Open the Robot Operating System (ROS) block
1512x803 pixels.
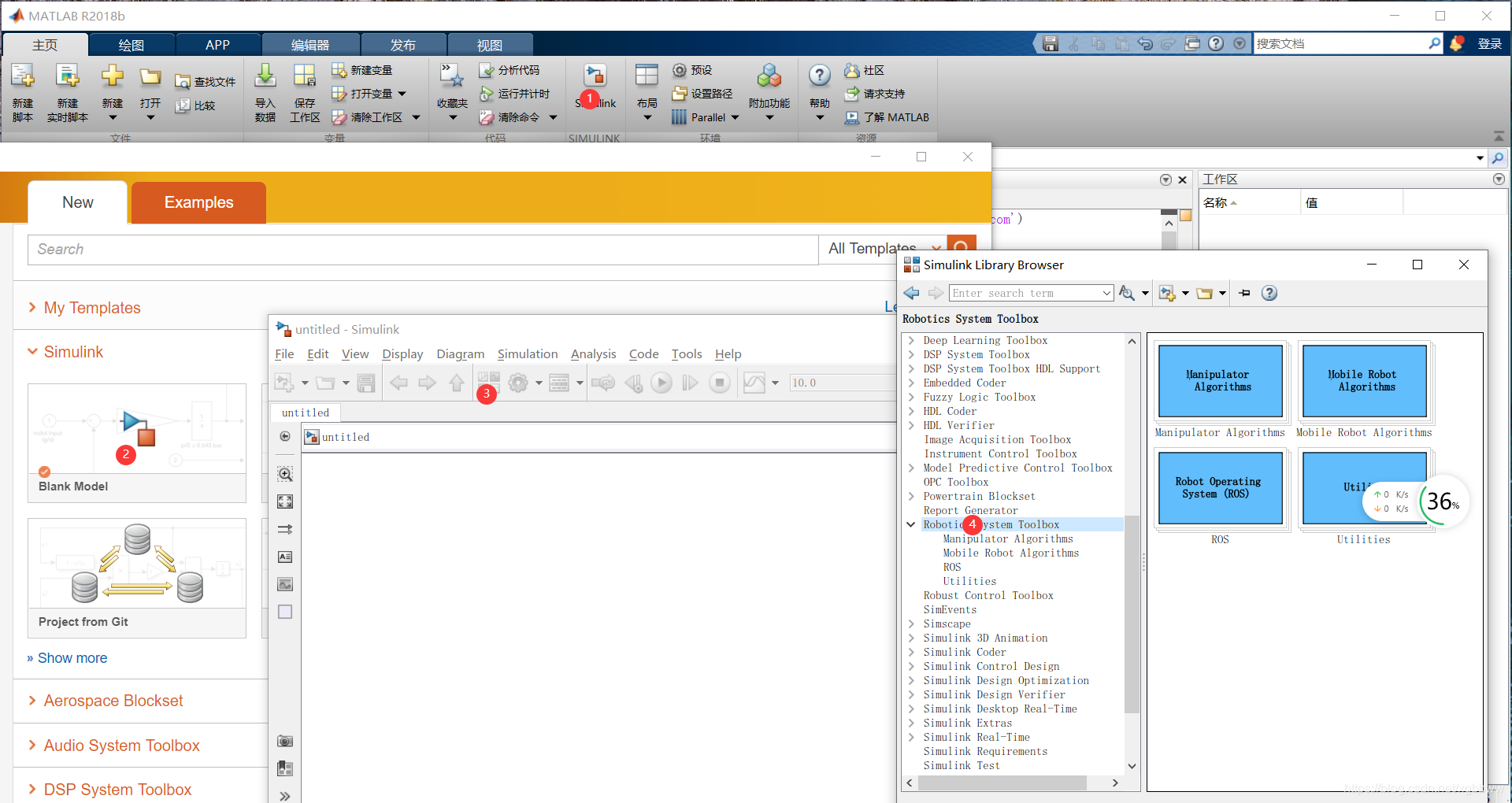pos(1220,488)
